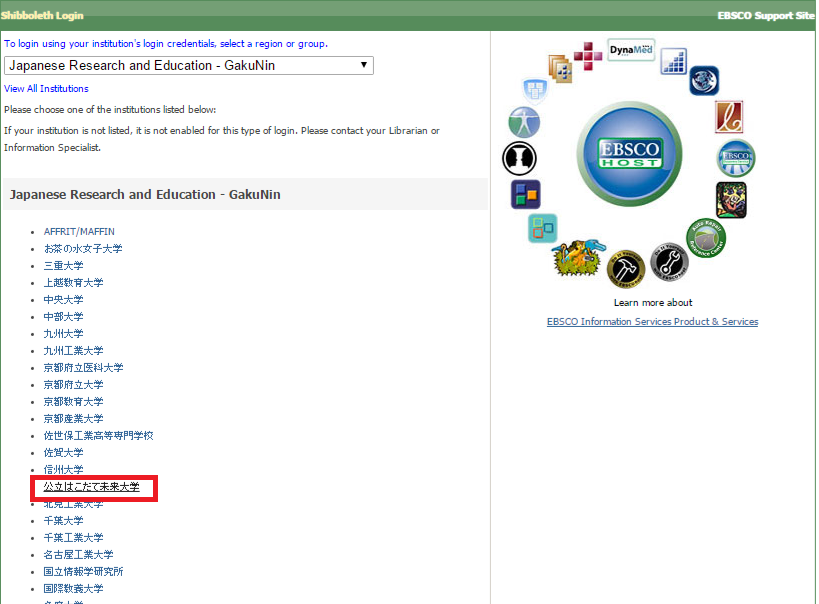Screen dimensions: 819x604
Task: Open the 国立情報学研究所 link
Action: 84,572
